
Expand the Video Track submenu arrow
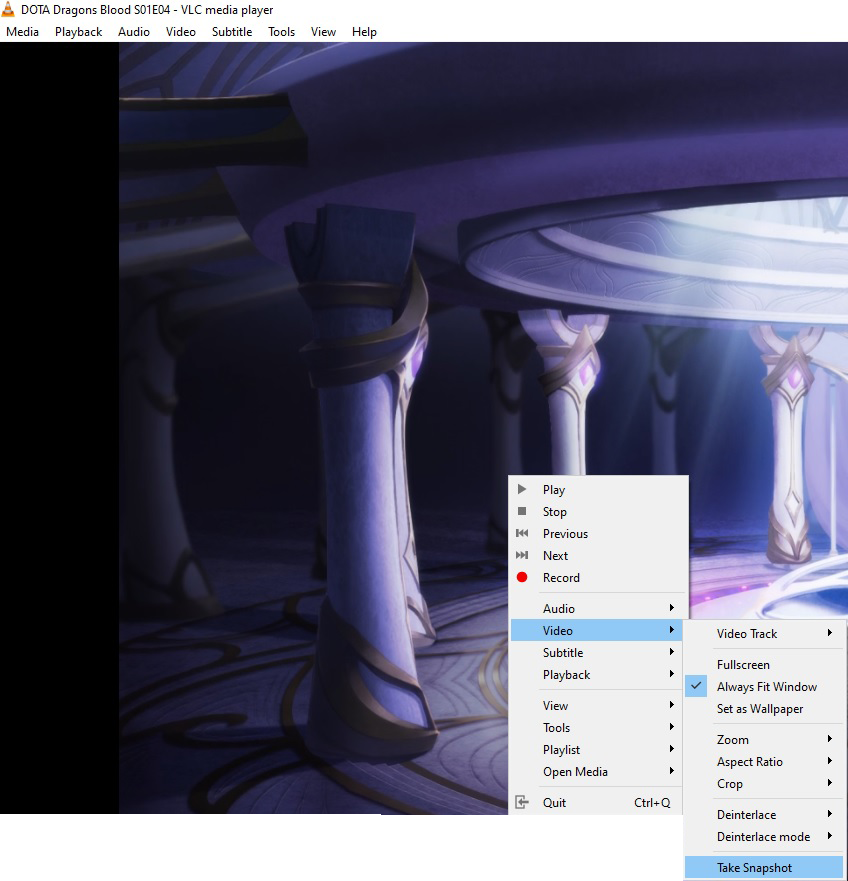[x=829, y=633]
